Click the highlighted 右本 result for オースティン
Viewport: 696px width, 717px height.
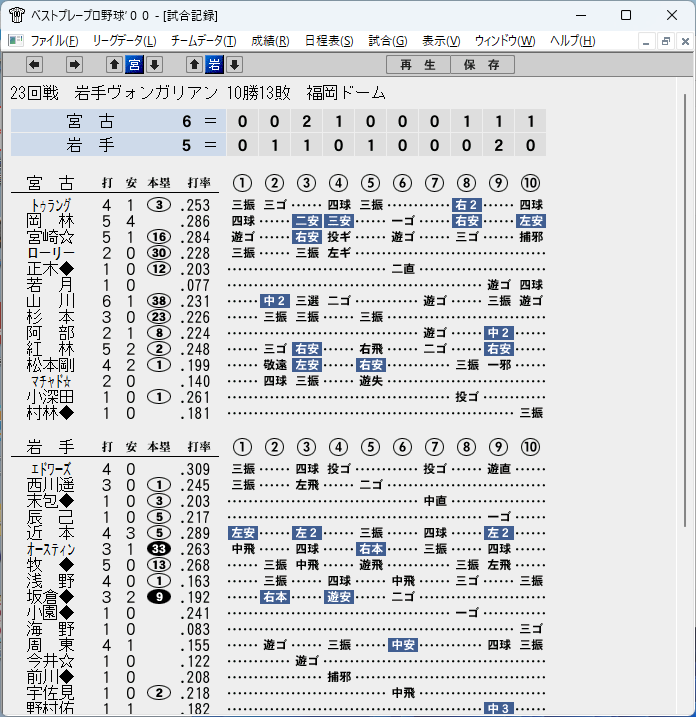371,549
